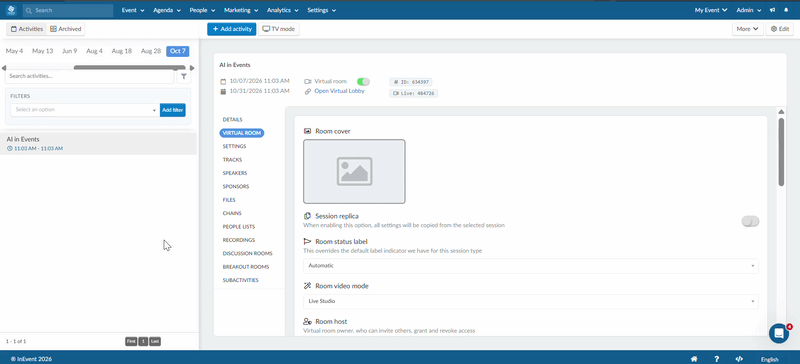The height and width of the screenshot is (364, 800).
Task: Click the top Search field
Action: coord(68,10)
